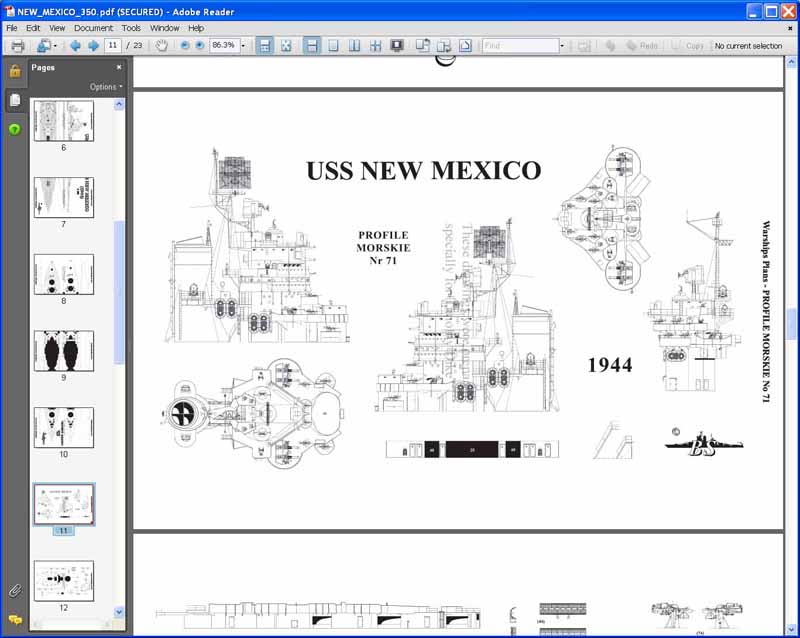Click the document scroll up arrow
This screenshot has width=800, height=638.
[x=791, y=62]
